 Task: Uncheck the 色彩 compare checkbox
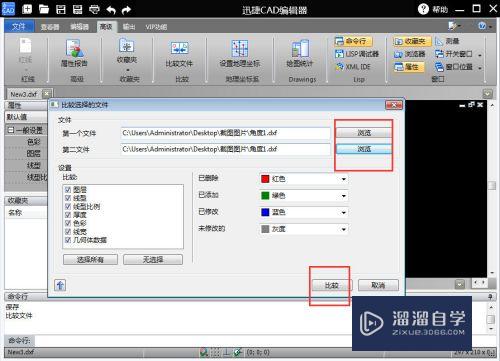pyautogui.click(x=68, y=223)
